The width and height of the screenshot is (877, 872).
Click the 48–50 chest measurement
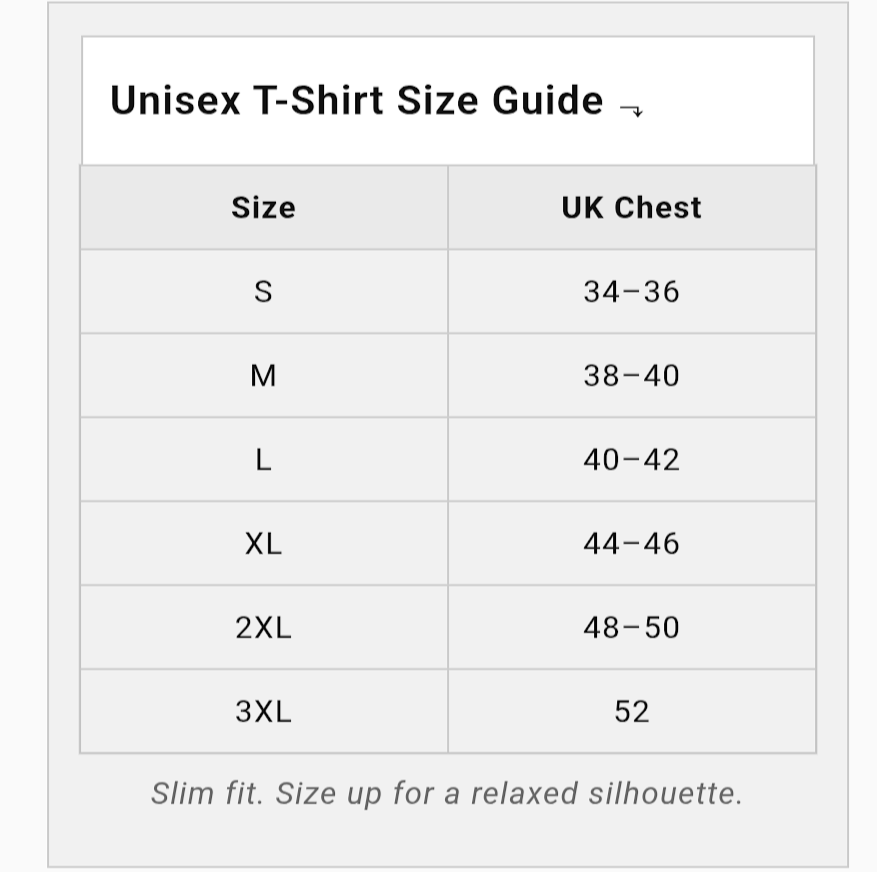click(x=631, y=627)
